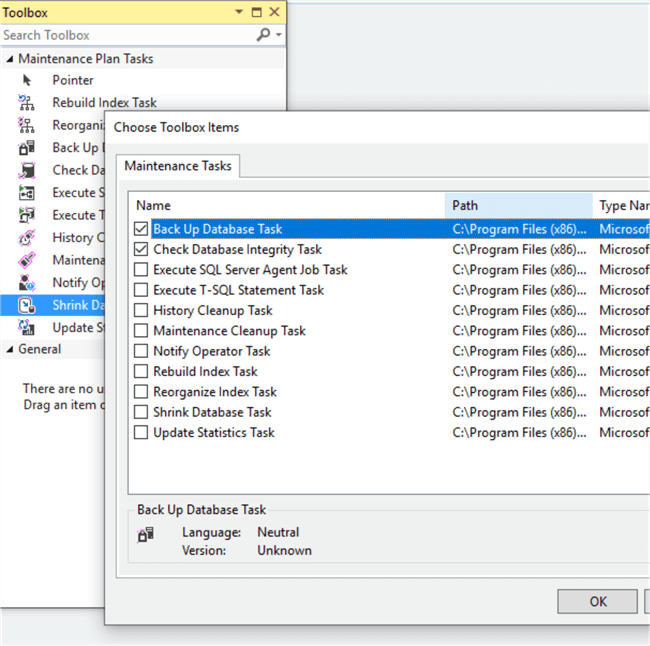The height and width of the screenshot is (646, 650).
Task: Sort list by Path column header
Action: [519, 206]
